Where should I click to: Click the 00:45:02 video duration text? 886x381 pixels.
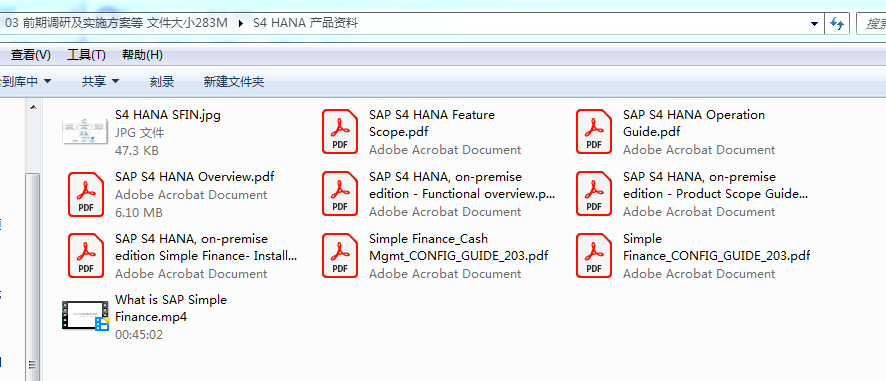pos(138,335)
